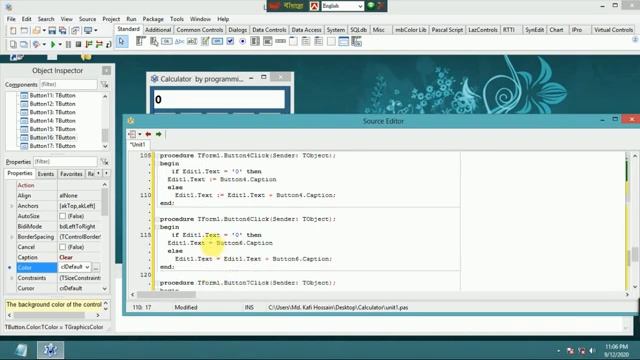Pick the TEdit component in palette
The width and height of the screenshot is (640, 360).
click(192, 41)
